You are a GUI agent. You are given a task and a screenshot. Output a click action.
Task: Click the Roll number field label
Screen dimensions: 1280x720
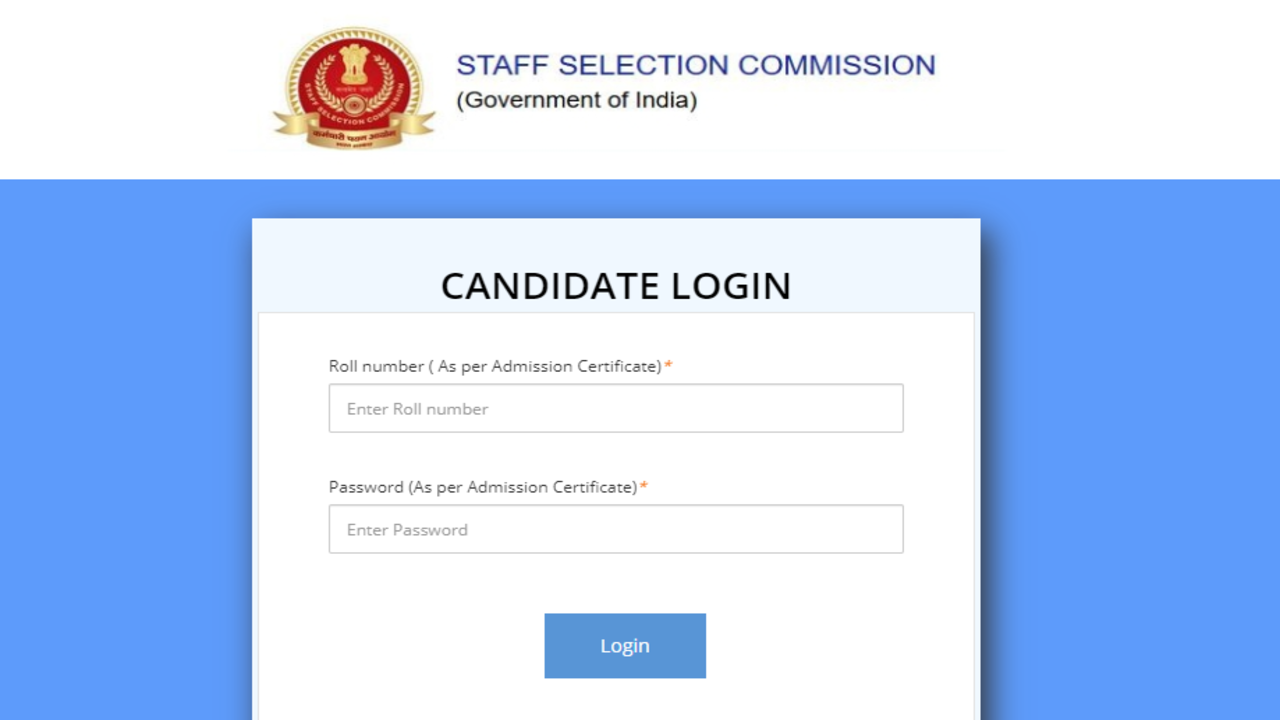[494, 366]
